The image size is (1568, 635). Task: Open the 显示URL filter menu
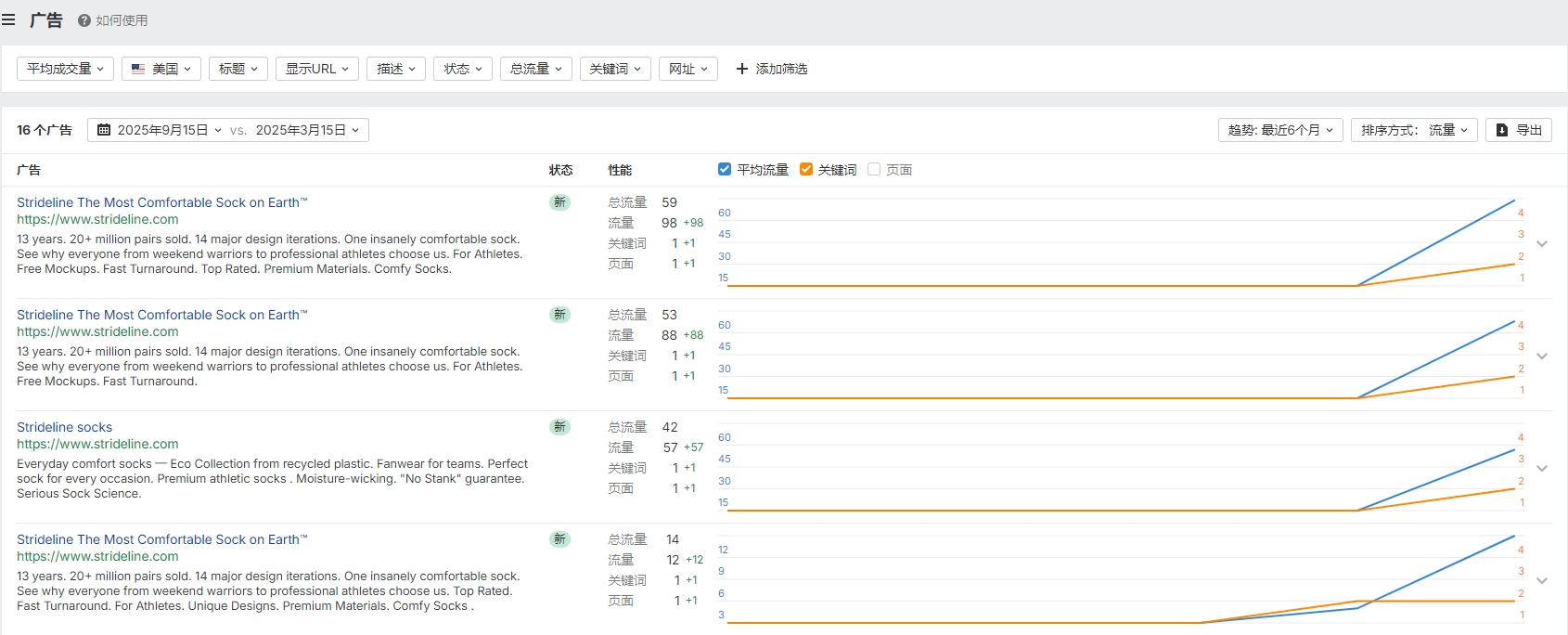(316, 69)
